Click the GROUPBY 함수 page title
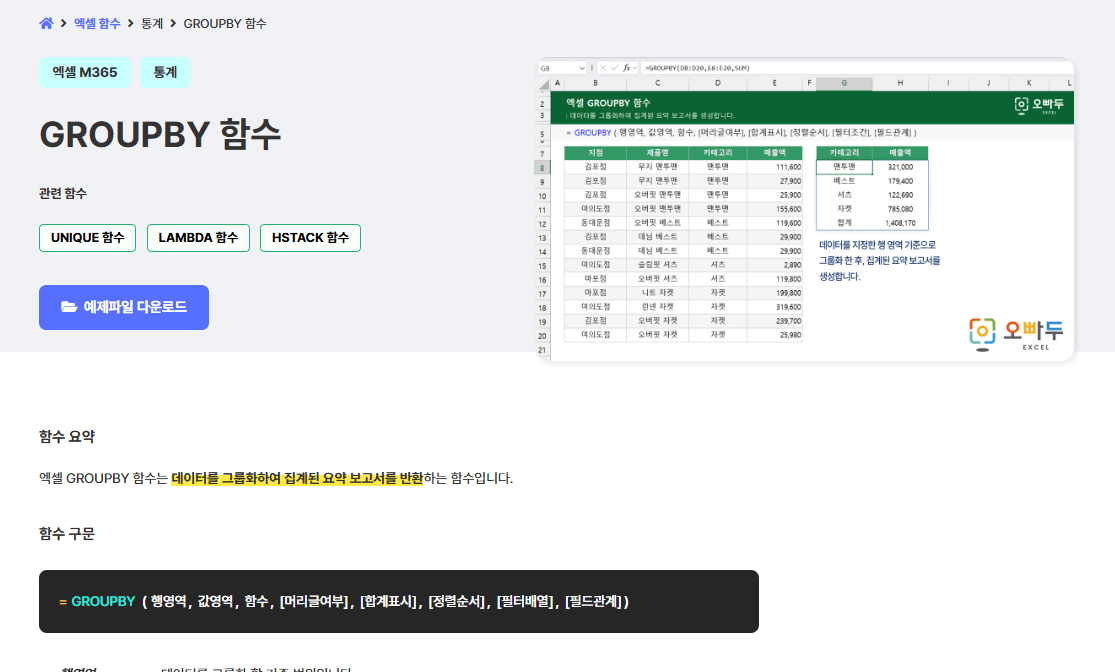 coord(160,134)
